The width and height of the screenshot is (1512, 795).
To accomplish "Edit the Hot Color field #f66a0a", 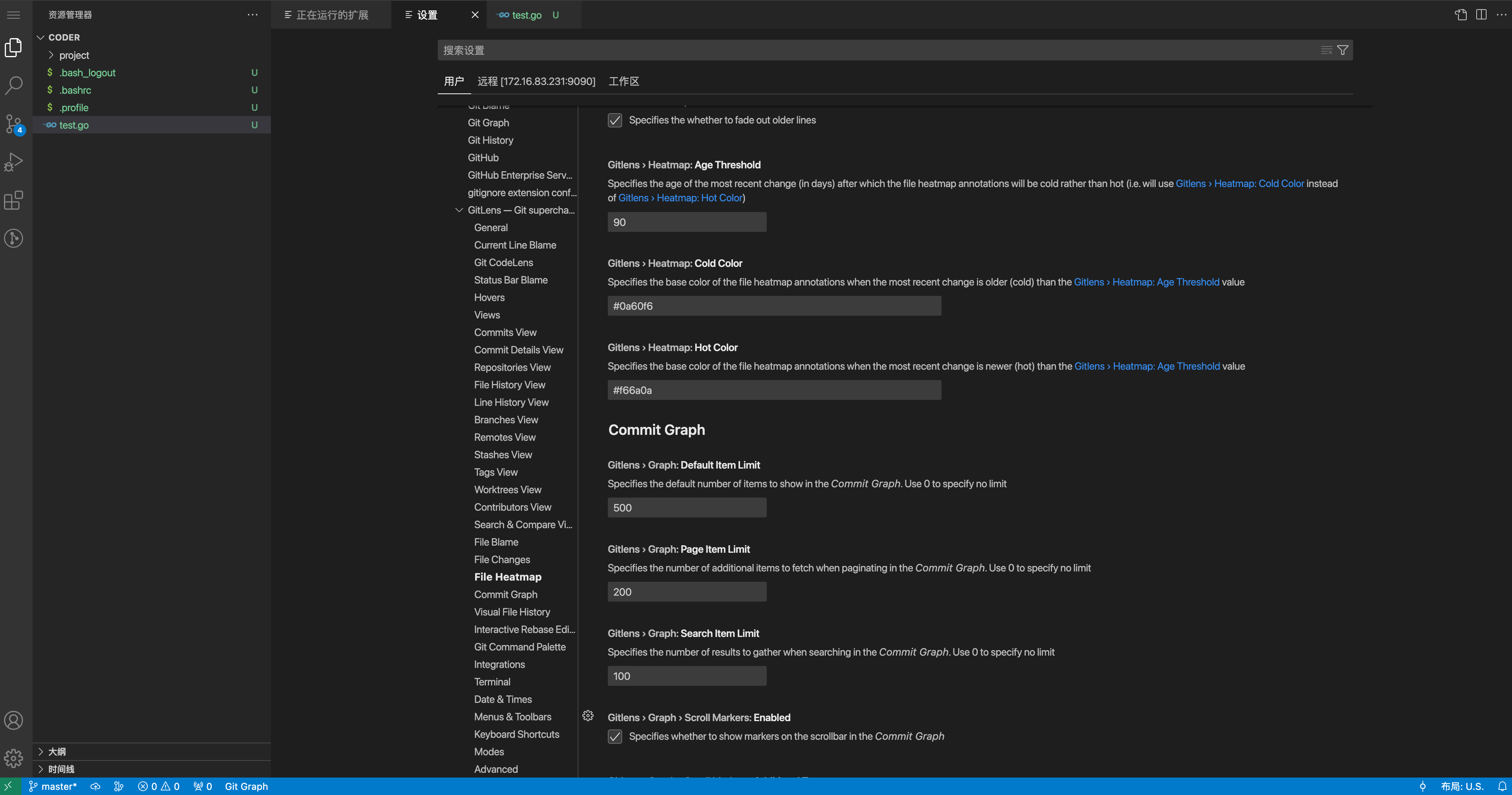I will [x=774, y=390].
